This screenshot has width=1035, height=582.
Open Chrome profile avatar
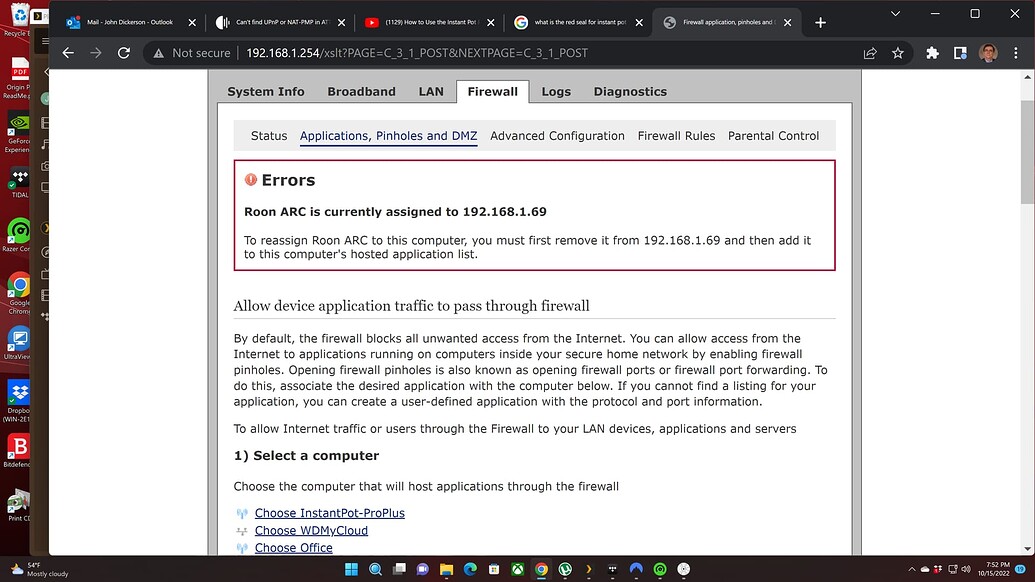[988, 53]
